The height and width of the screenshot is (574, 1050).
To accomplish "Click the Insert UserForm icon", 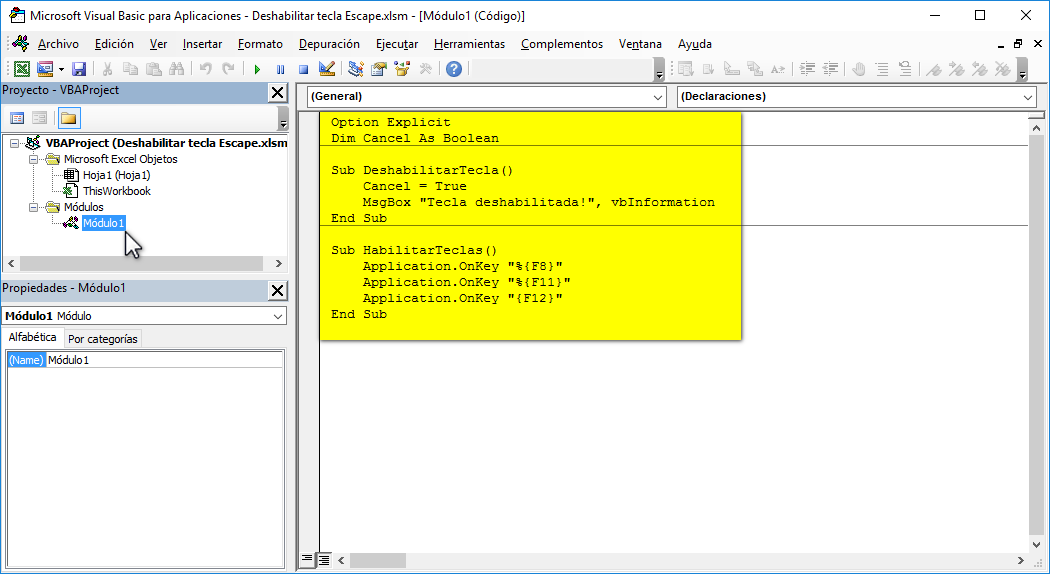I will coord(45,69).
